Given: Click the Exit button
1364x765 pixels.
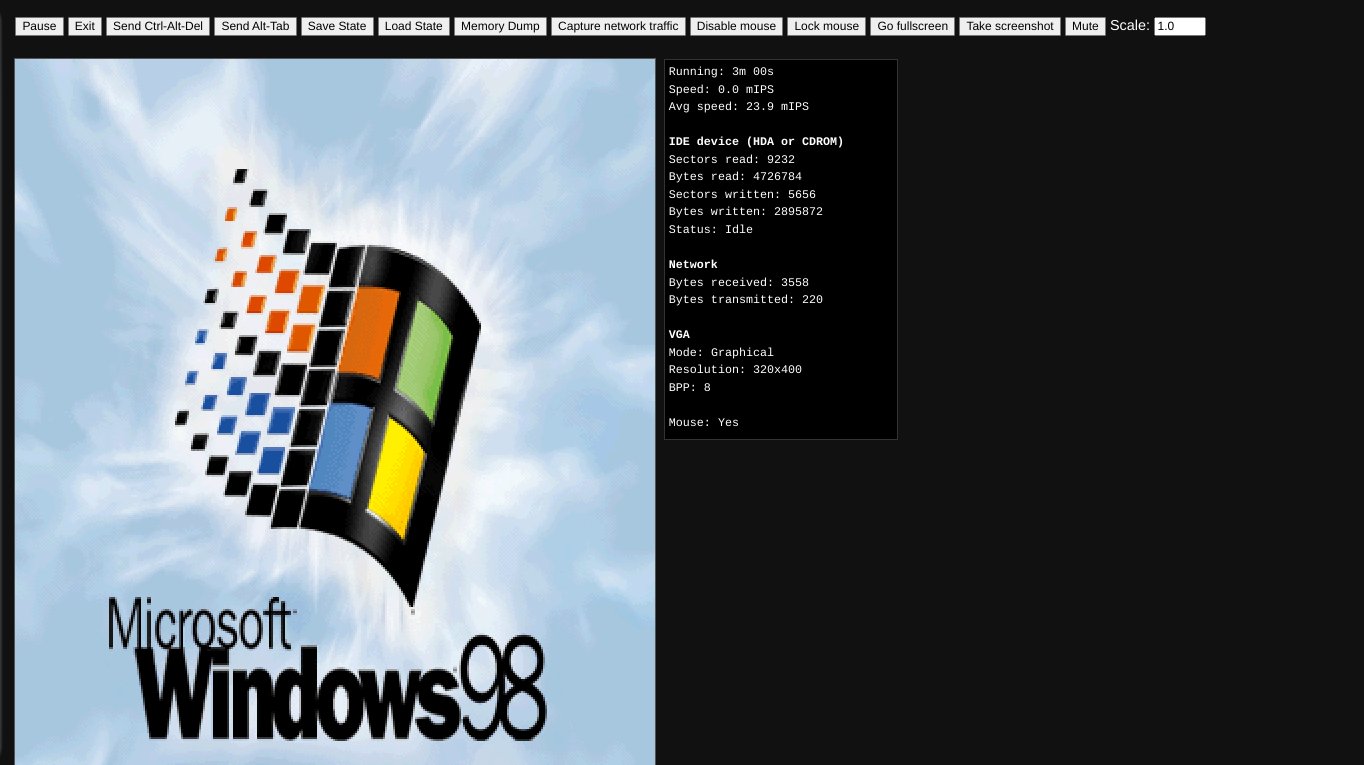Looking at the screenshot, I should 85,26.
